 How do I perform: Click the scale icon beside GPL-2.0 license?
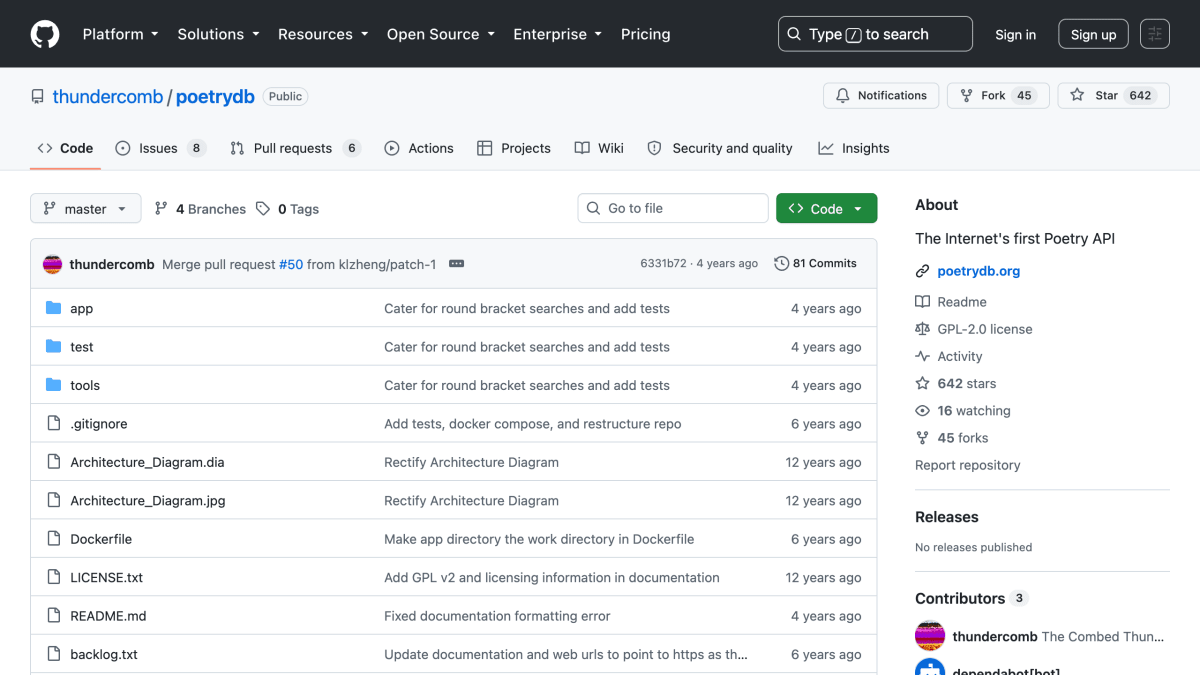(x=922, y=329)
